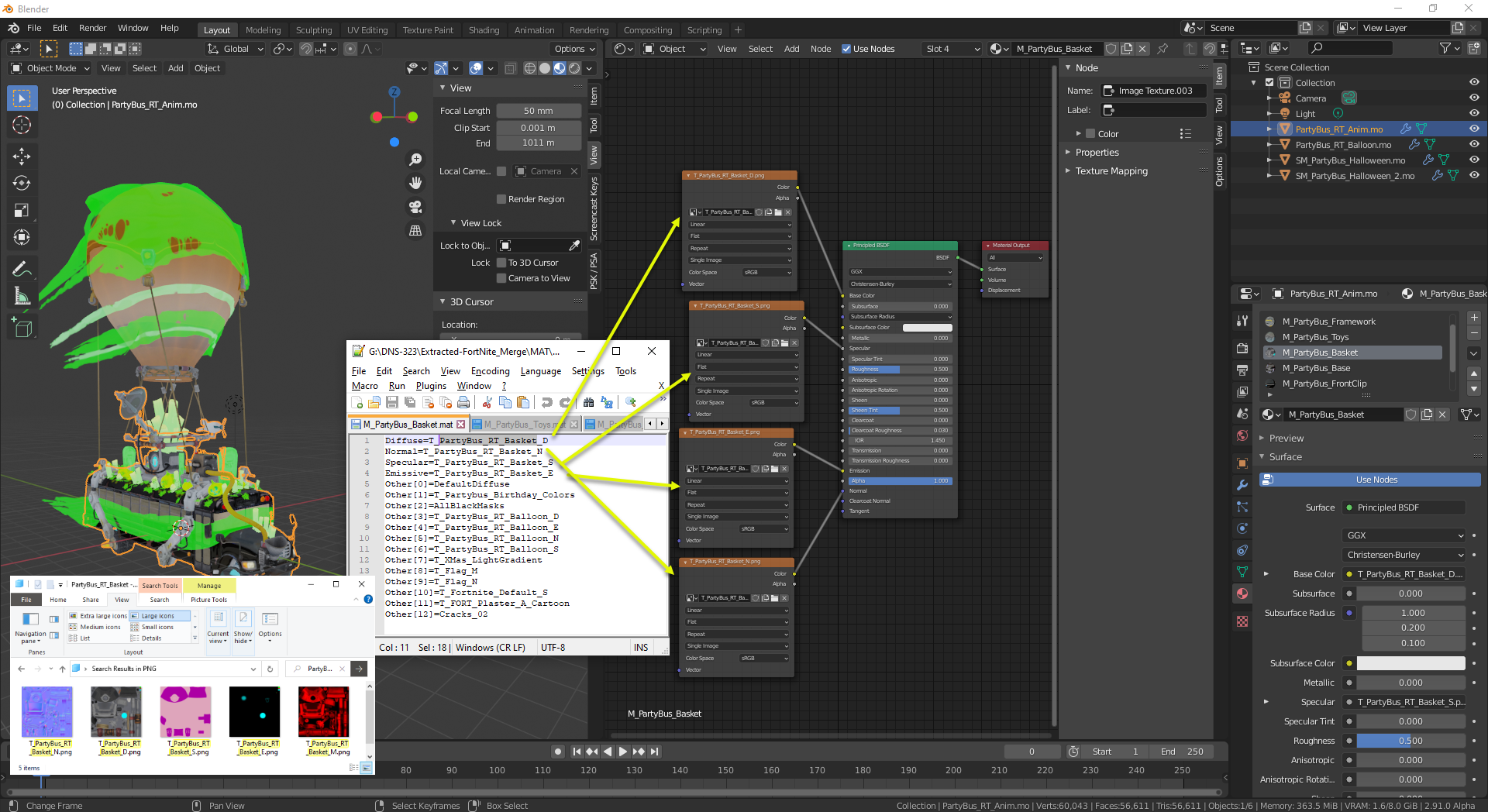Toggle camera view with the camera gizmo
This screenshot has height=812, width=1488.
click(416, 207)
